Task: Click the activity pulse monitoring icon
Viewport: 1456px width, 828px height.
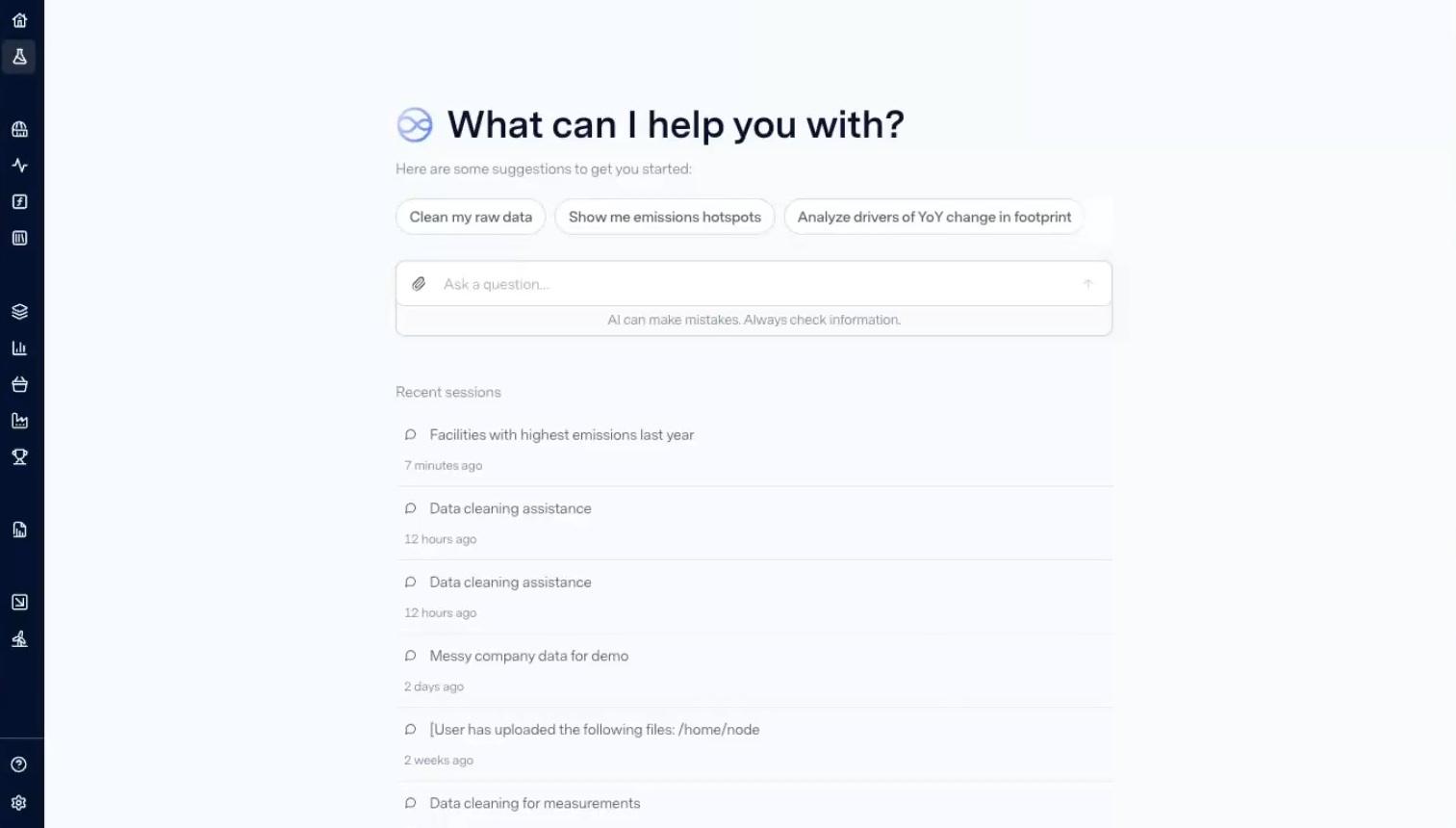Action: [x=19, y=165]
